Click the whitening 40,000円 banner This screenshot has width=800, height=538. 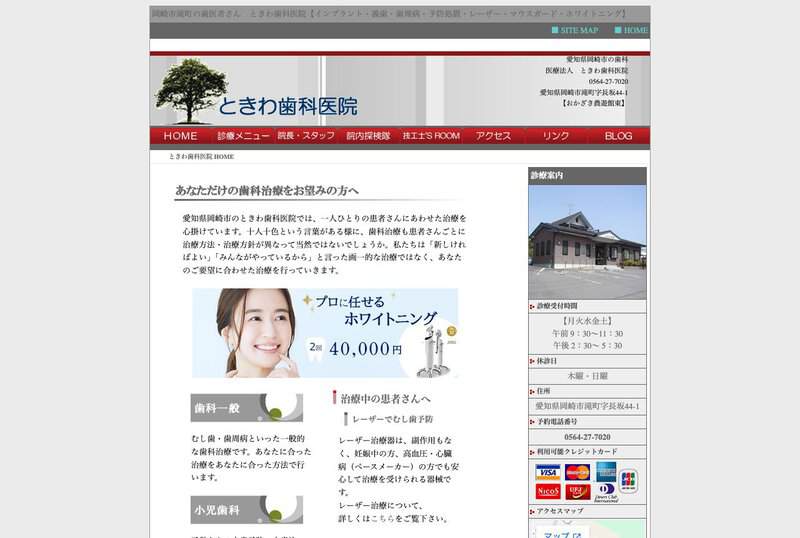click(x=325, y=333)
